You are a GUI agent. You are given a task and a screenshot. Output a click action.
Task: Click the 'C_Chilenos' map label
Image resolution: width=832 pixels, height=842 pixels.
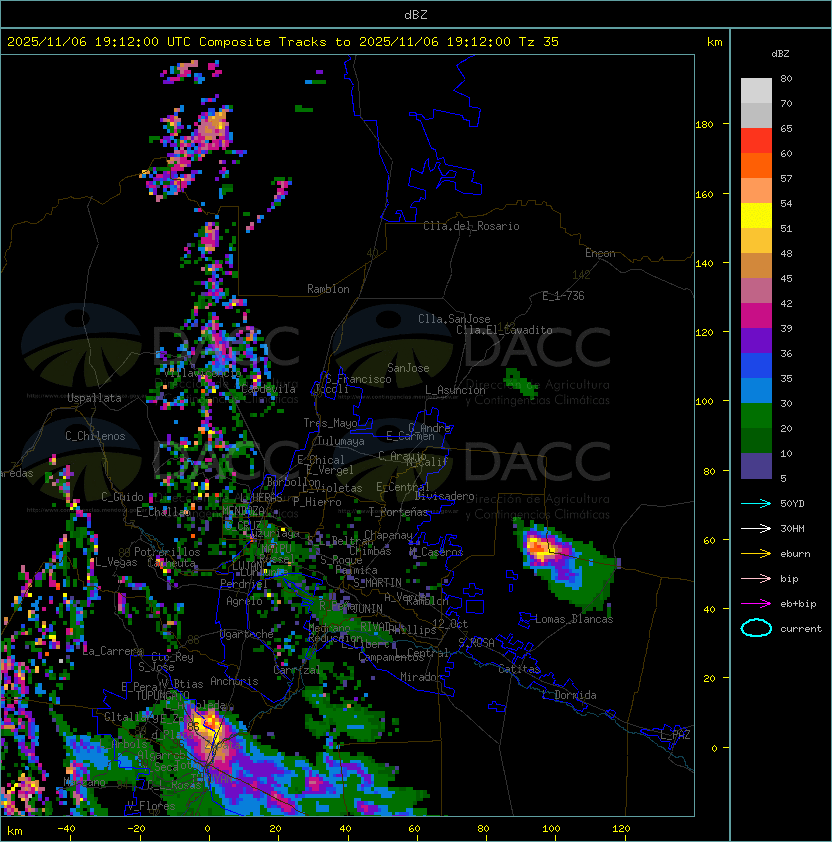coord(95,436)
